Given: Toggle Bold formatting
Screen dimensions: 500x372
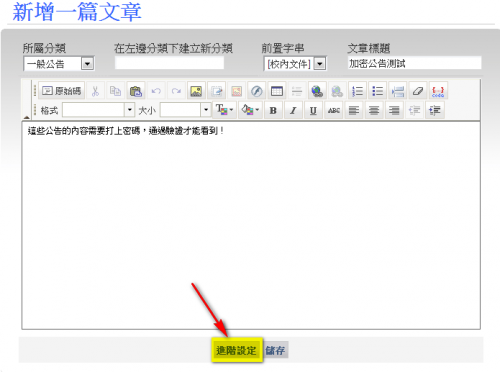Looking at the screenshot, I should click(x=273, y=110).
